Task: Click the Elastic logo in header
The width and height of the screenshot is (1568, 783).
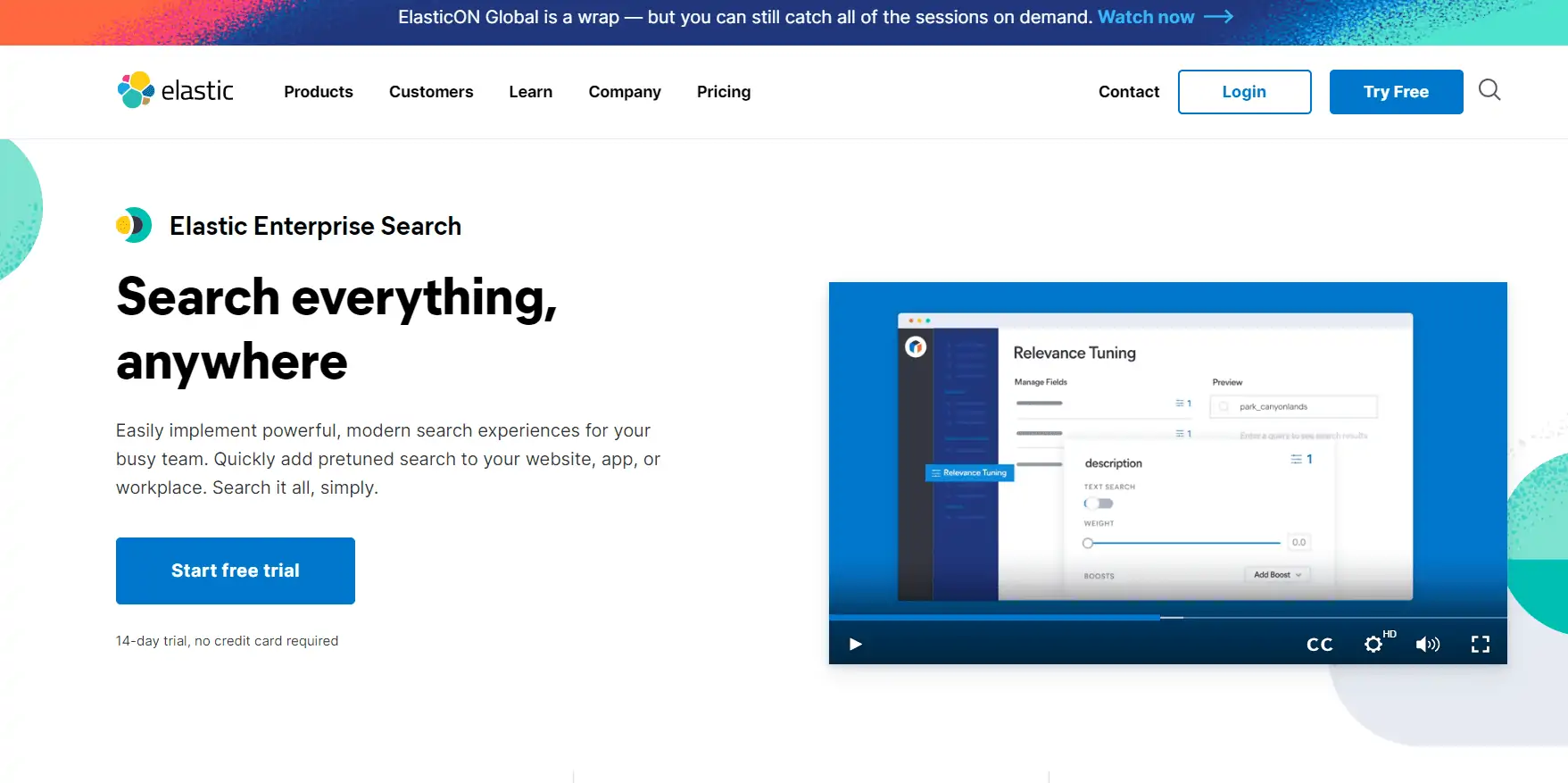Action: click(176, 90)
